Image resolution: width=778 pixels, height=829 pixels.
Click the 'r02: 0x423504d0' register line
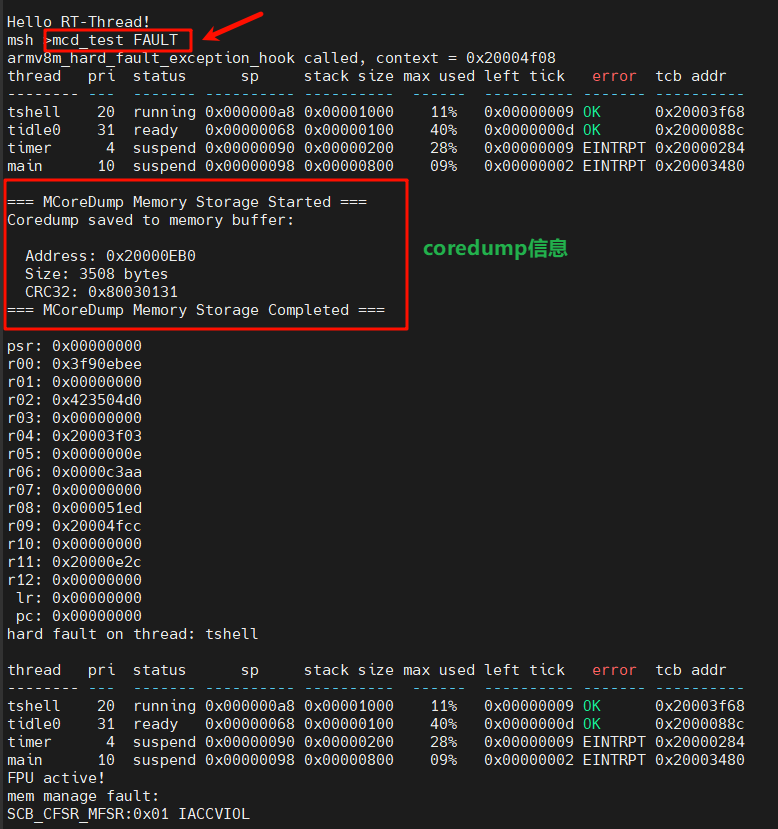coord(75,400)
